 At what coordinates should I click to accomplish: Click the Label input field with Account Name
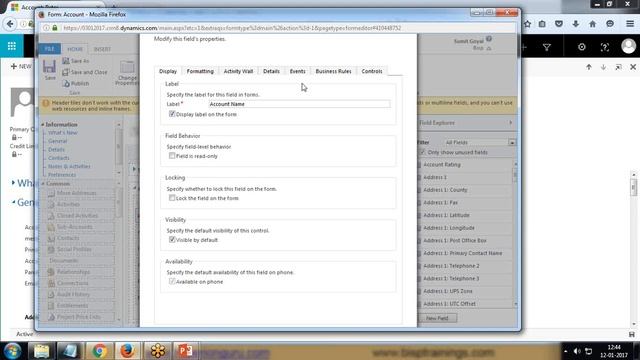point(299,104)
